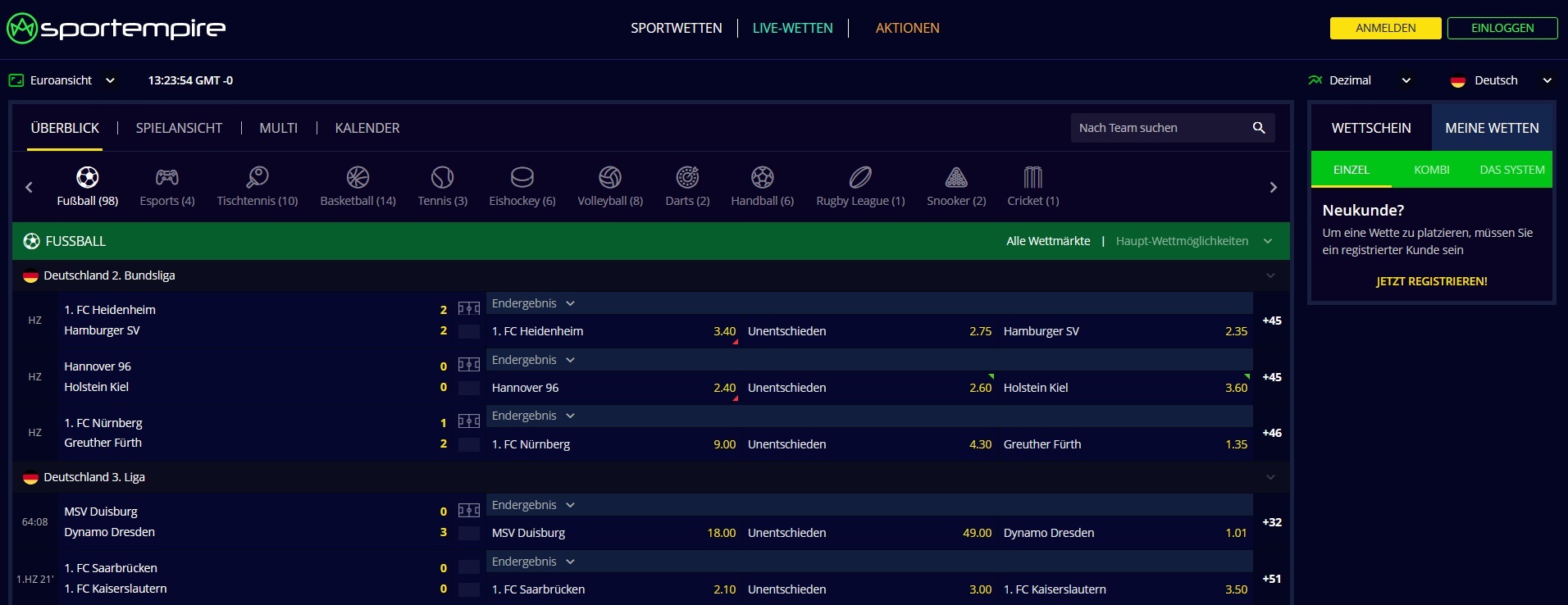Select the Cricket wicket icon
This screenshot has width=1568, height=605.
(1032, 177)
